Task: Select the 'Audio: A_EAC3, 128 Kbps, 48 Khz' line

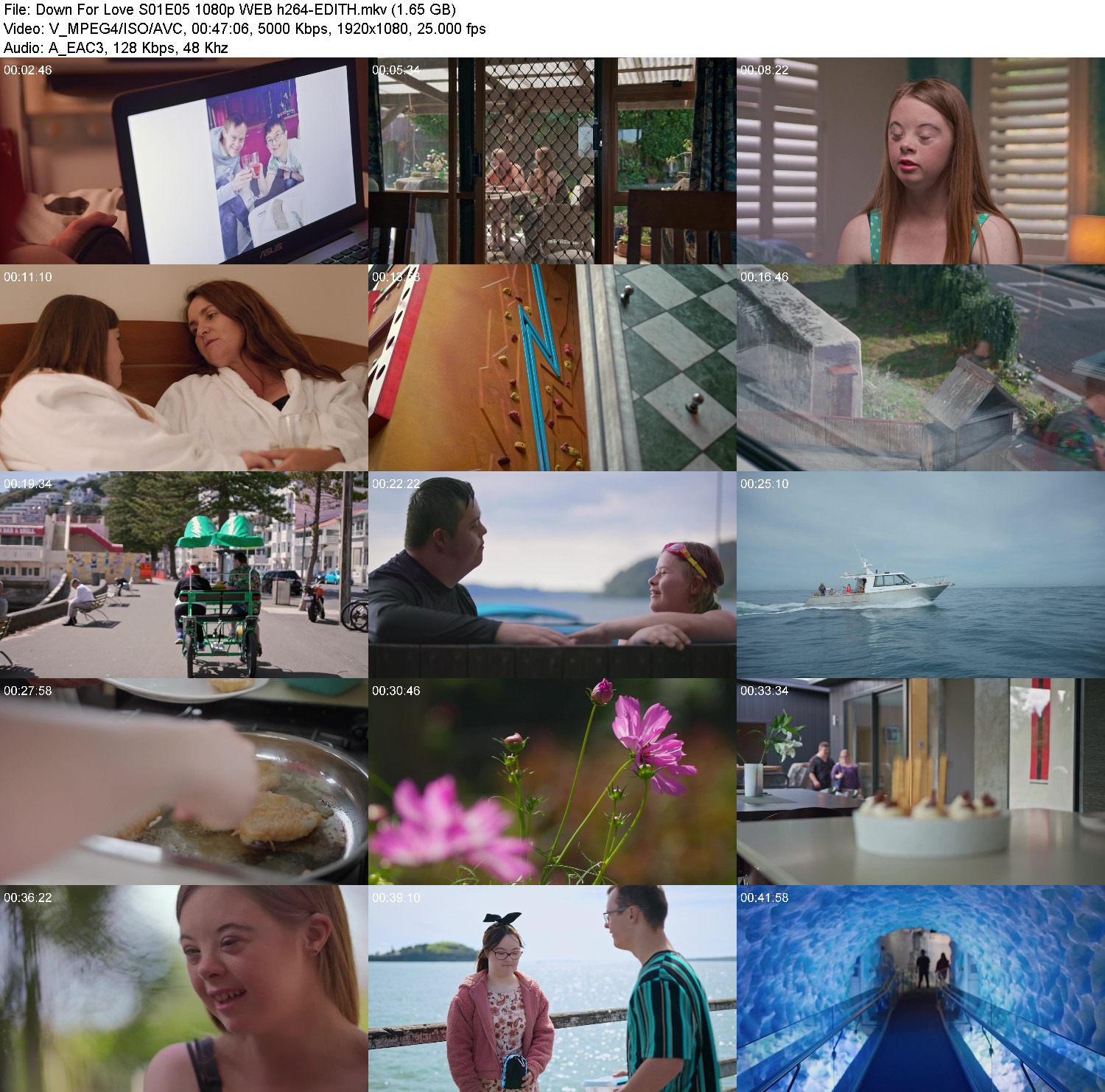Action: click(116, 48)
